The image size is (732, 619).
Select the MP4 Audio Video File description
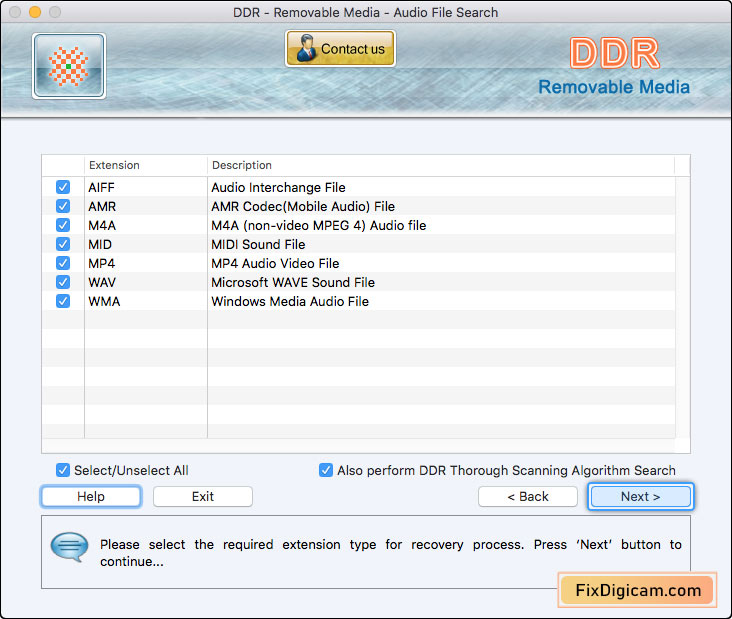(275, 263)
